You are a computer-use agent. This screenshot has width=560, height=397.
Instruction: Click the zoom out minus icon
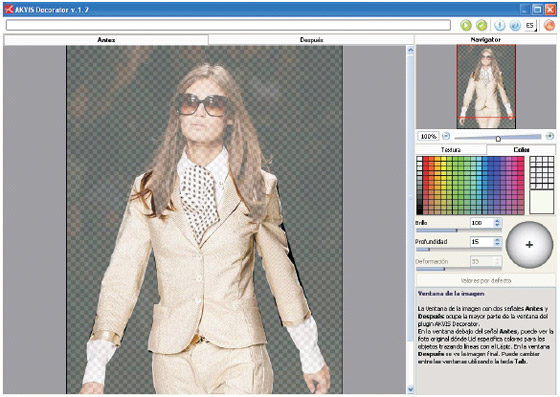pyautogui.click(x=446, y=136)
